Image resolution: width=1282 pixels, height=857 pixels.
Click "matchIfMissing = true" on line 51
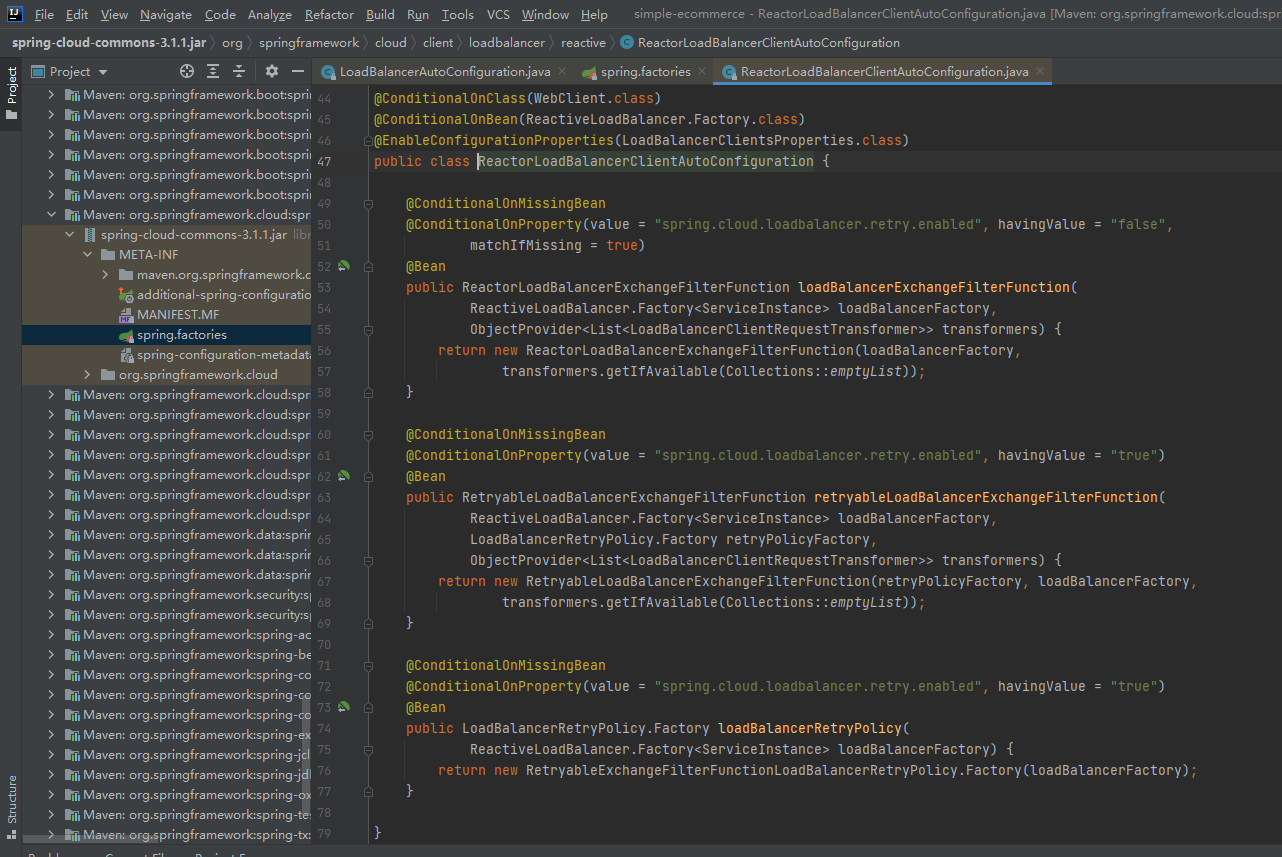[x=553, y=246]
